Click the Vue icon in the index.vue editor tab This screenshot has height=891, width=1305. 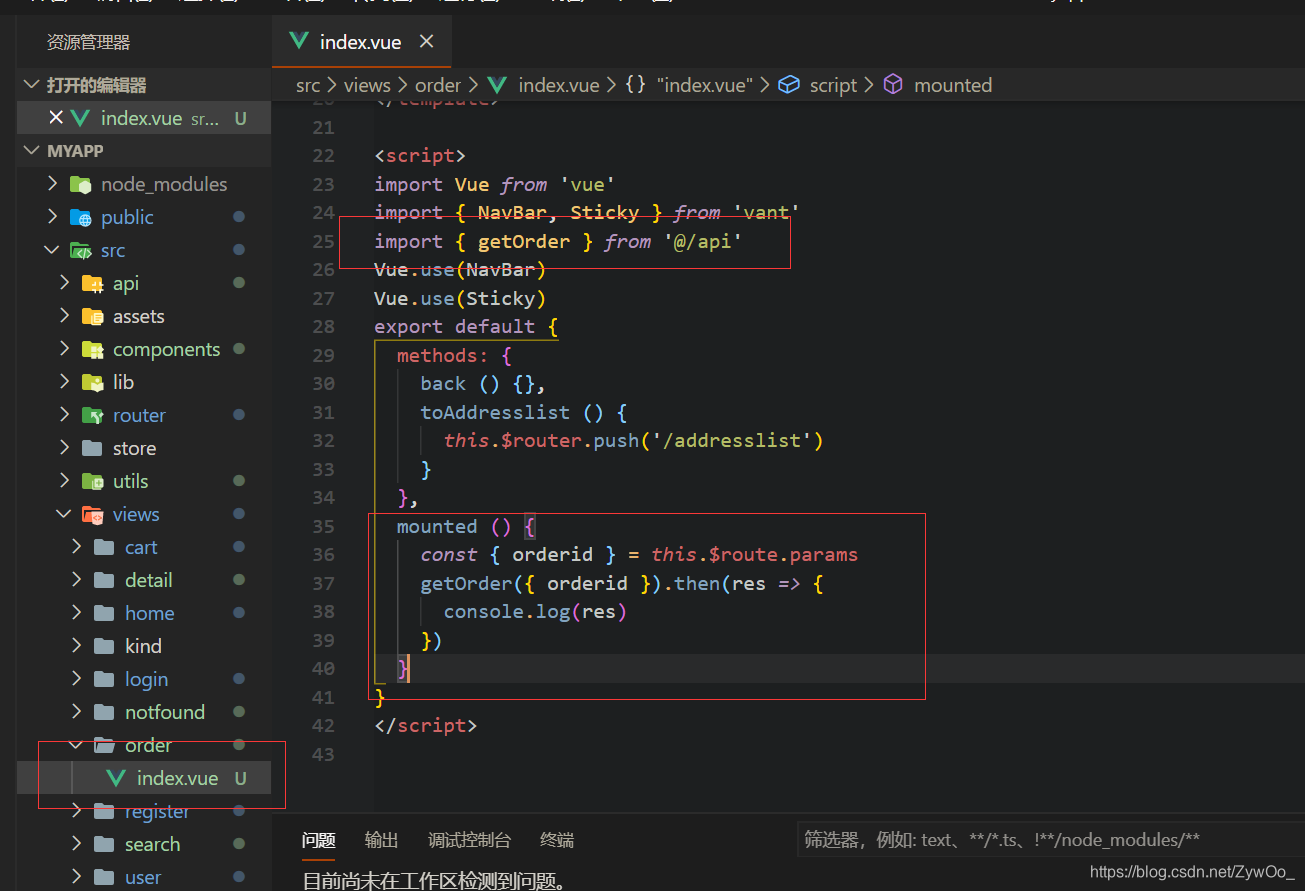pyautogui.click(x=298, y=41)
